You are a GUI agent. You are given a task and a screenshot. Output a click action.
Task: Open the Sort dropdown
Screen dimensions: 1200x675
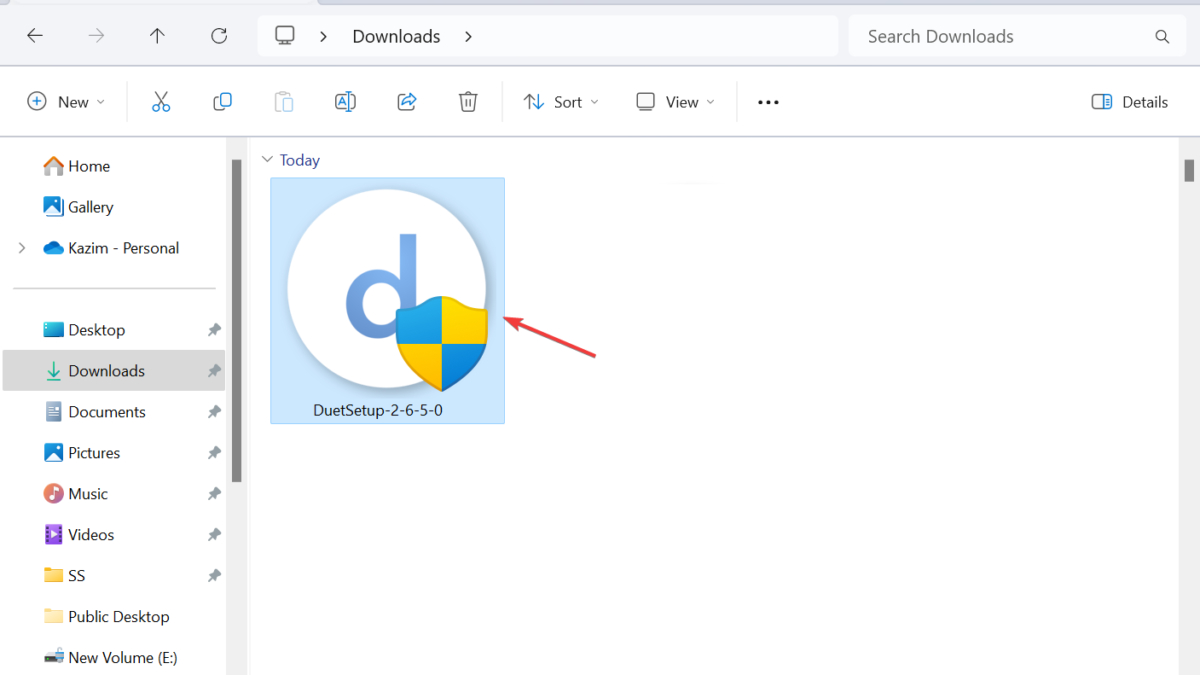560,101
